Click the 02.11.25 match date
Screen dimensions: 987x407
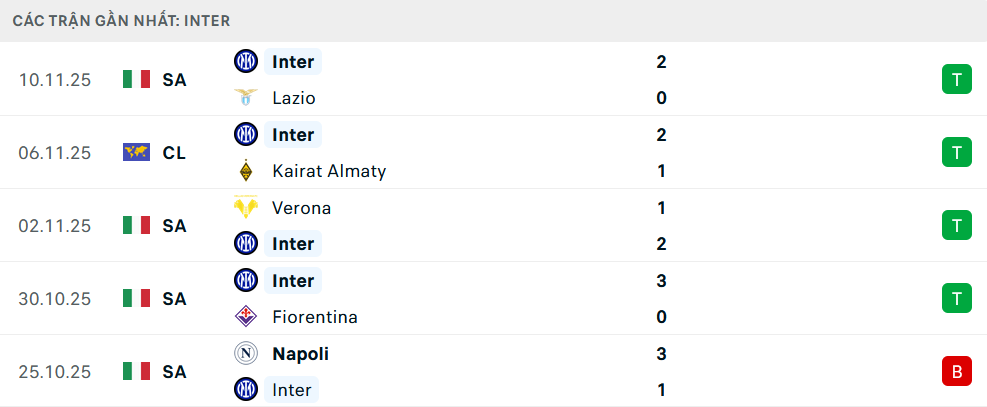[55, 226]
